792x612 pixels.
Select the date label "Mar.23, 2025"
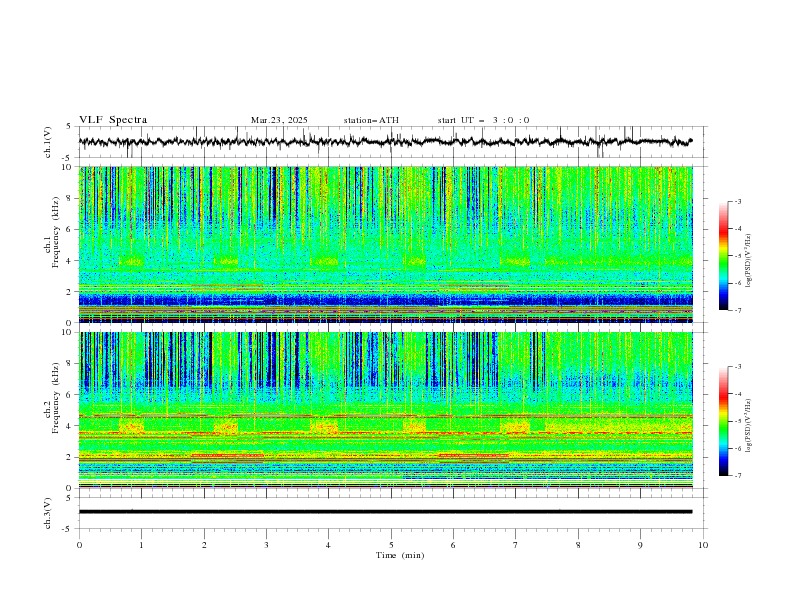point(279,120)
